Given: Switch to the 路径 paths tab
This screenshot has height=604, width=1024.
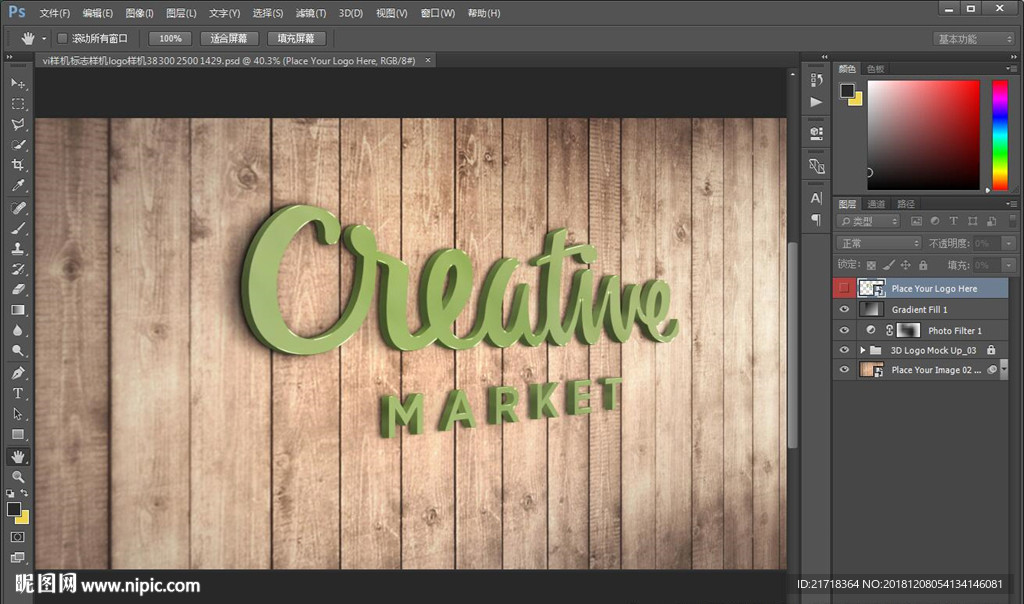Looking at the screenshot, I should tap(906, 204).
